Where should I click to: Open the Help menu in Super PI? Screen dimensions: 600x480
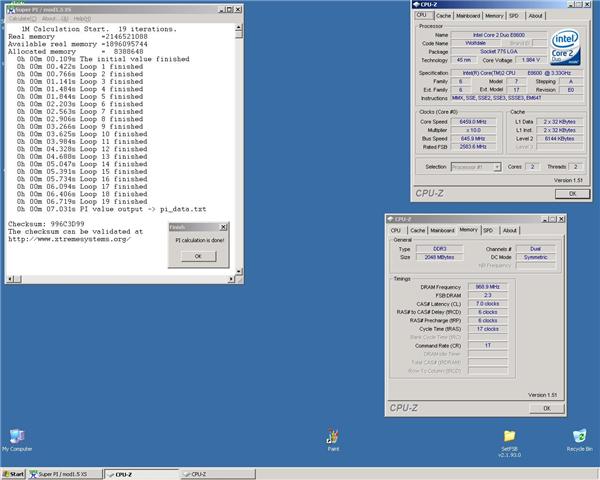tap(82, 18)
